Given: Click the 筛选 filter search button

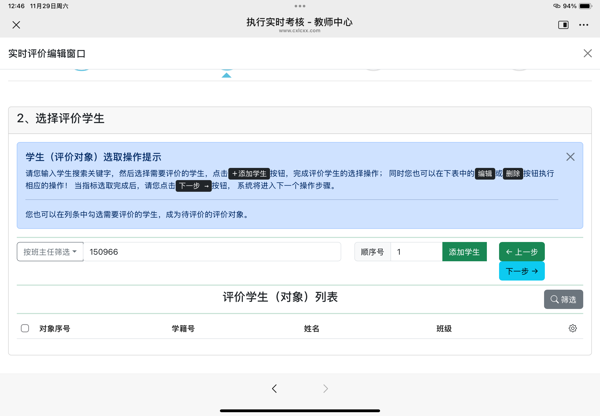Looking at the screenshot, I should (x=563, y=299).
